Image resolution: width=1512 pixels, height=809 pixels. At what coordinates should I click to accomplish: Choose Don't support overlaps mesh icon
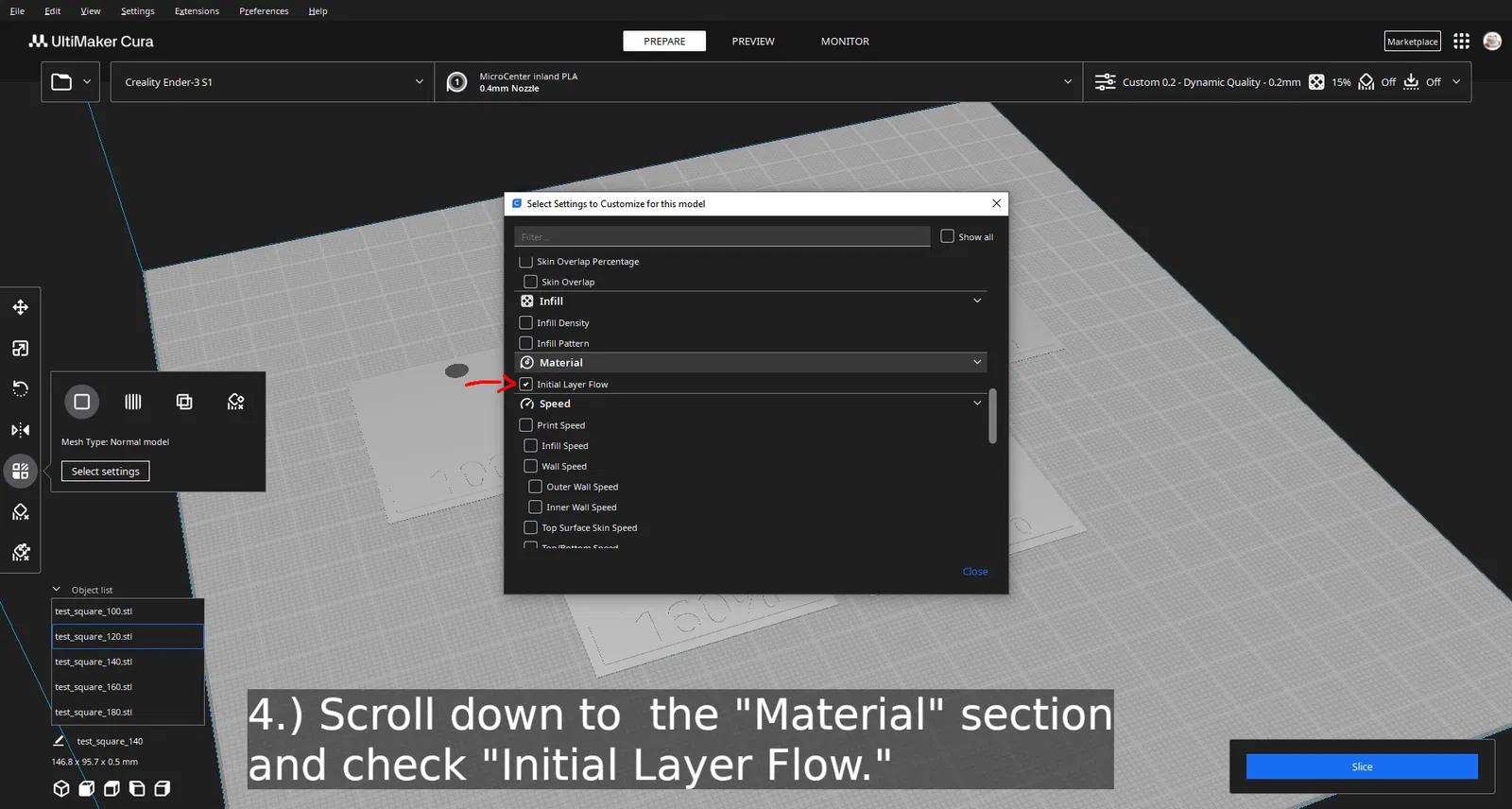[236, 402]
